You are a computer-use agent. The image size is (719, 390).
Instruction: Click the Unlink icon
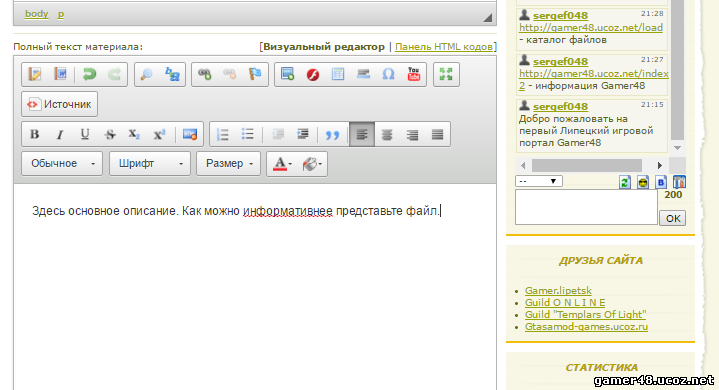coord(230,74)
